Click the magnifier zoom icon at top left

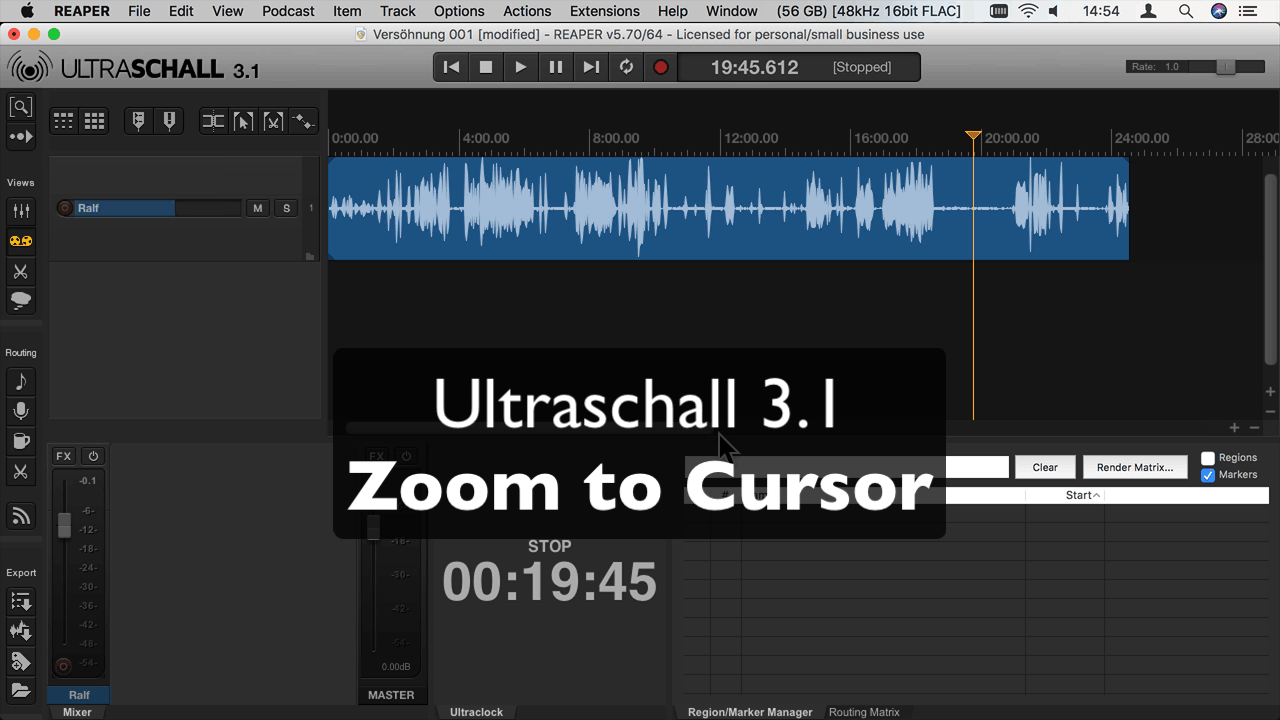coord(20,107)
